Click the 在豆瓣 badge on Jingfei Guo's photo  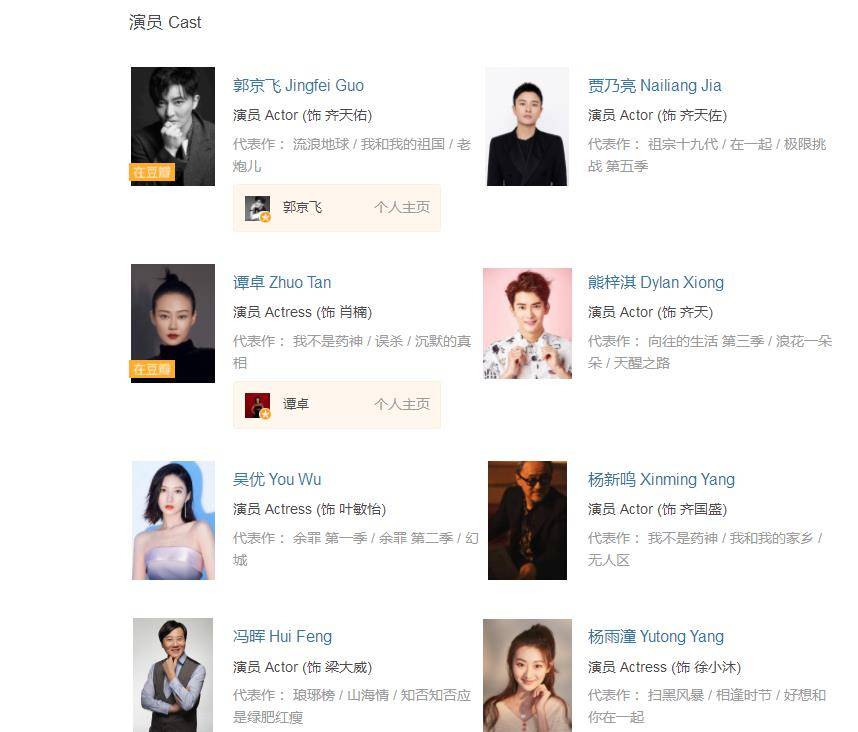click(152, 172)
